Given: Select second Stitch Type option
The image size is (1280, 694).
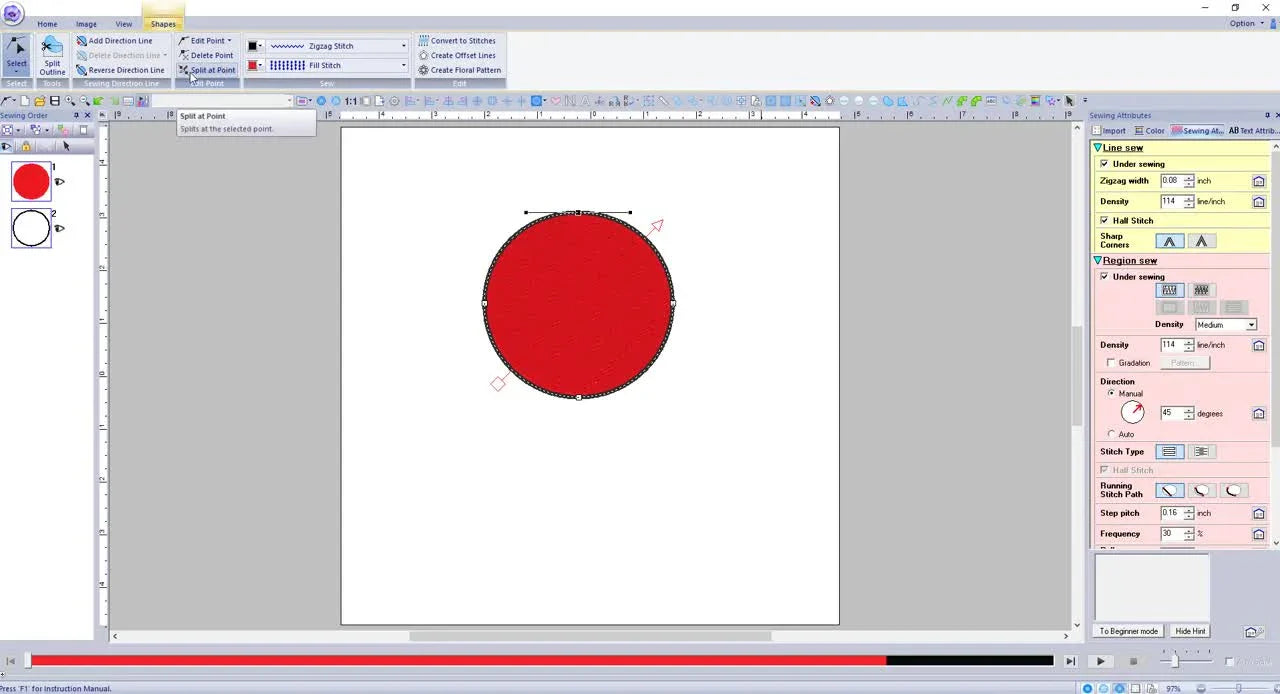Looking at the screenshot, I should (x=1201, y=452).
